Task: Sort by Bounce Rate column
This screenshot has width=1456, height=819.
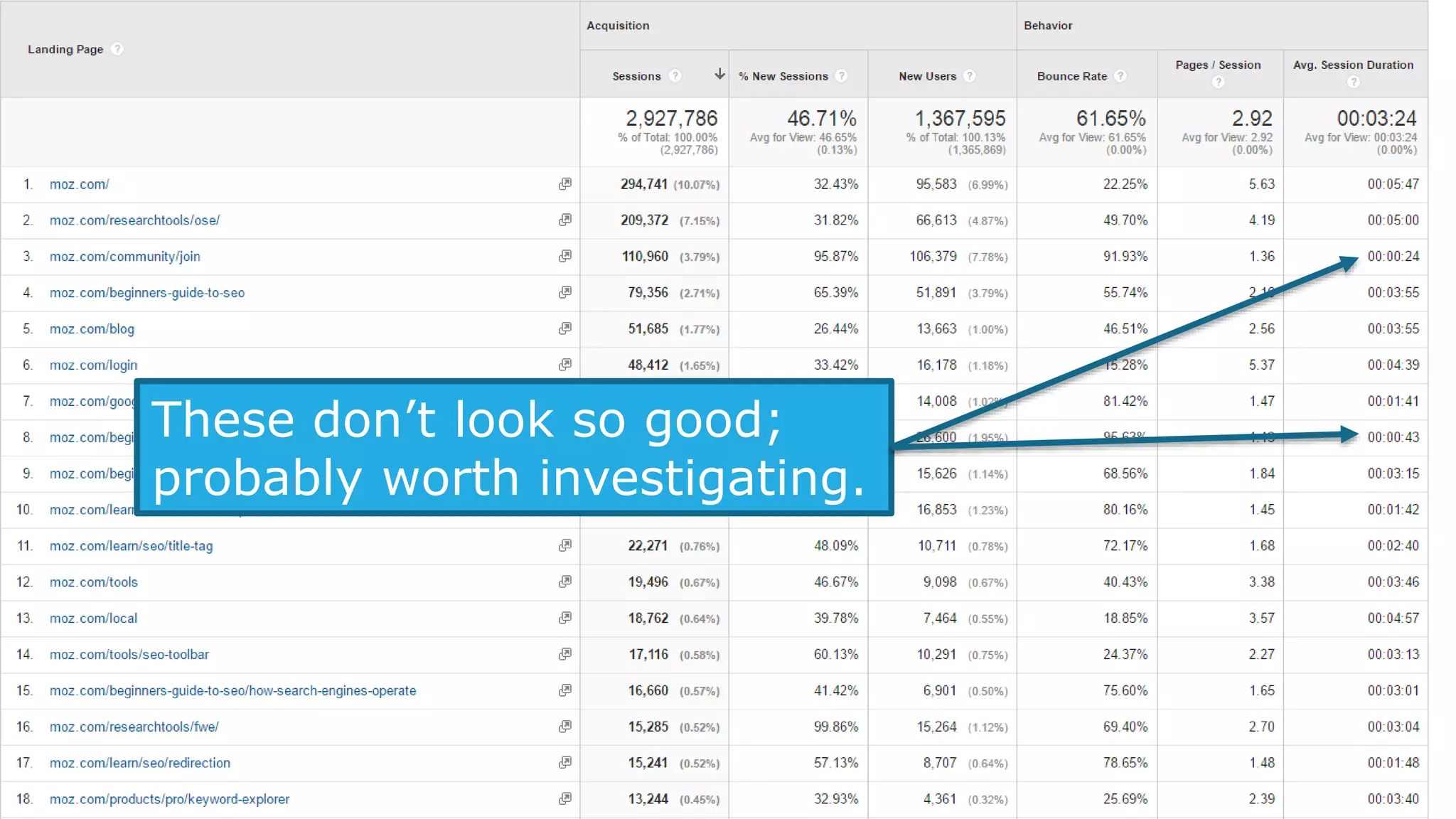Action: 1072,76
